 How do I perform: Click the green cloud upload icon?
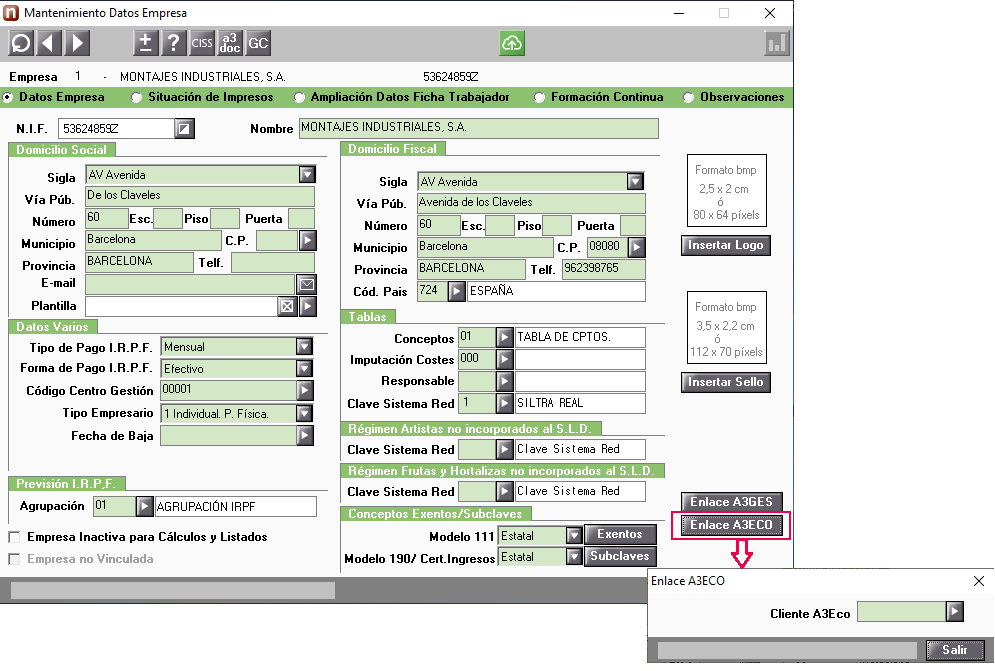tap(512, 43)
